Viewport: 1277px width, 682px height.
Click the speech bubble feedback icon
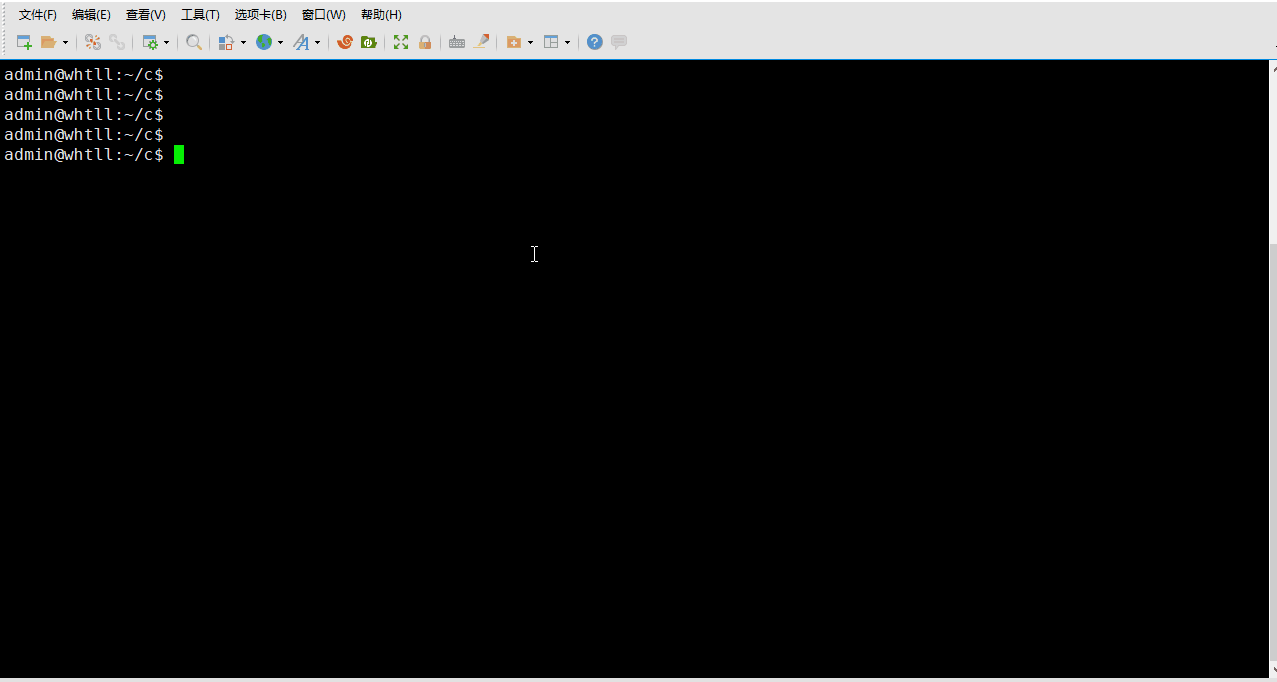[x=619, y=42]
